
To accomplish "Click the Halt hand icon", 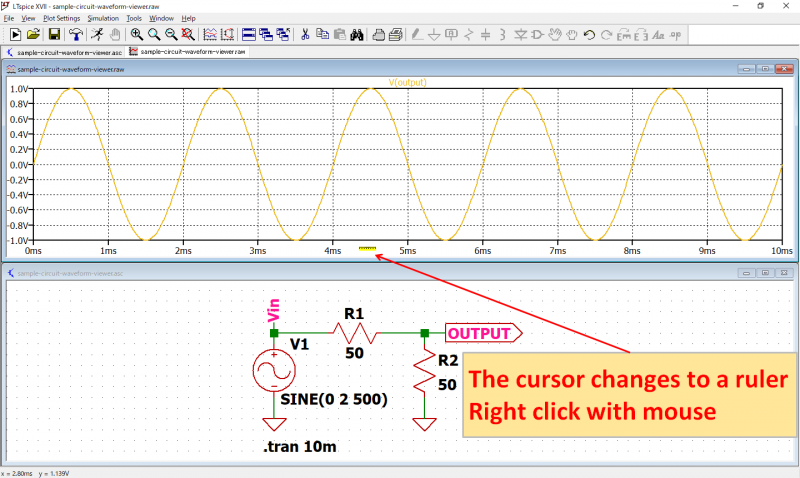I will tap(115, 35).
